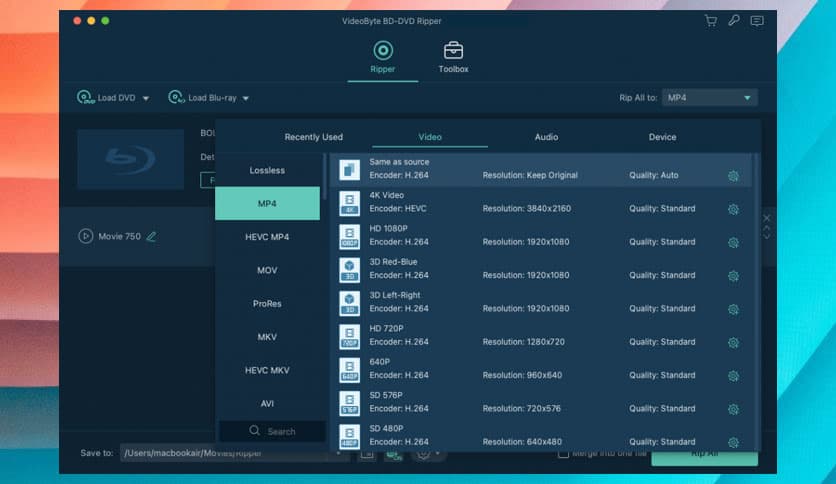Click the Same as source format icon
Viewport: 836px width, 484px height.
tap(349, 170)
